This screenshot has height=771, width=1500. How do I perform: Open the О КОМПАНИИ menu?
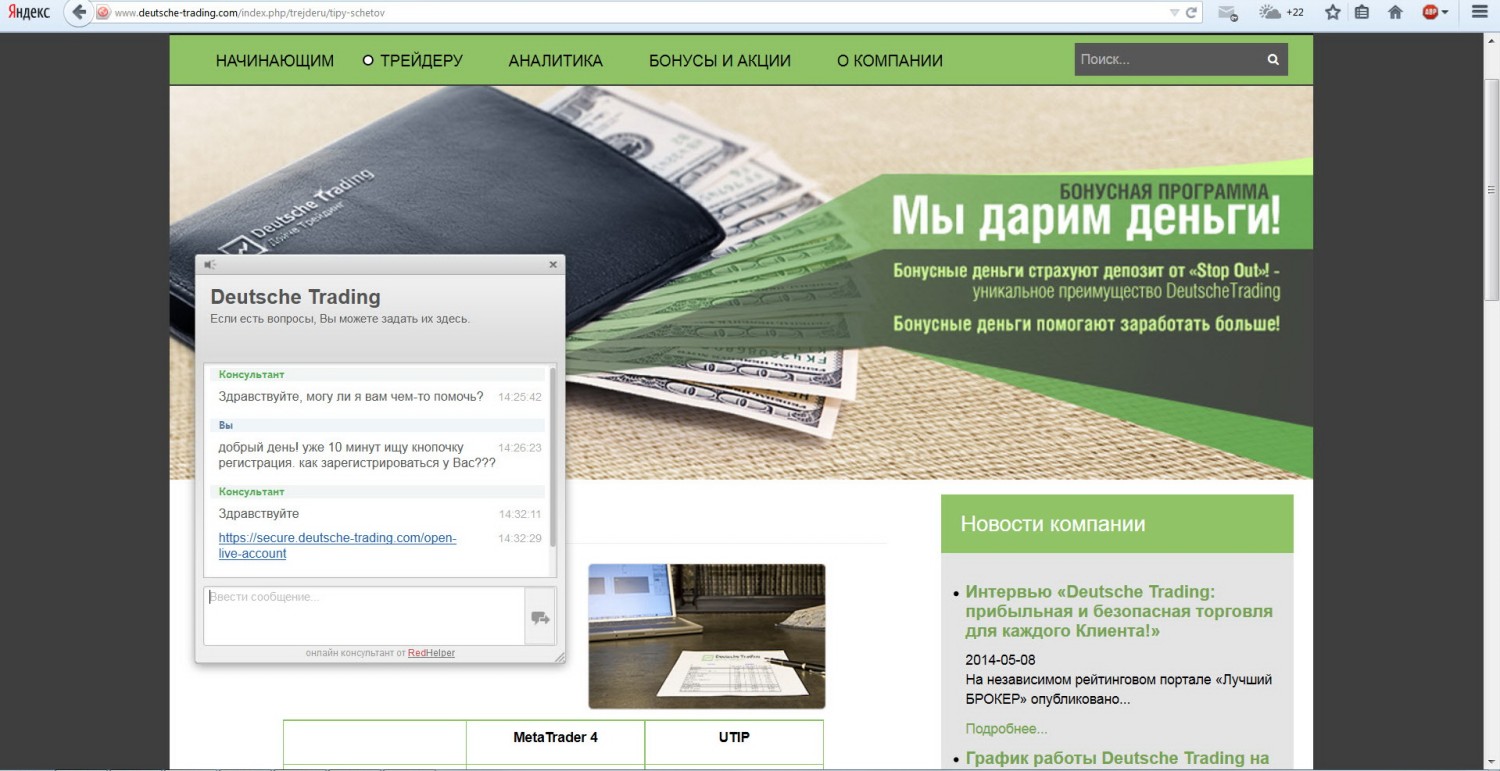tap(890, 60)
